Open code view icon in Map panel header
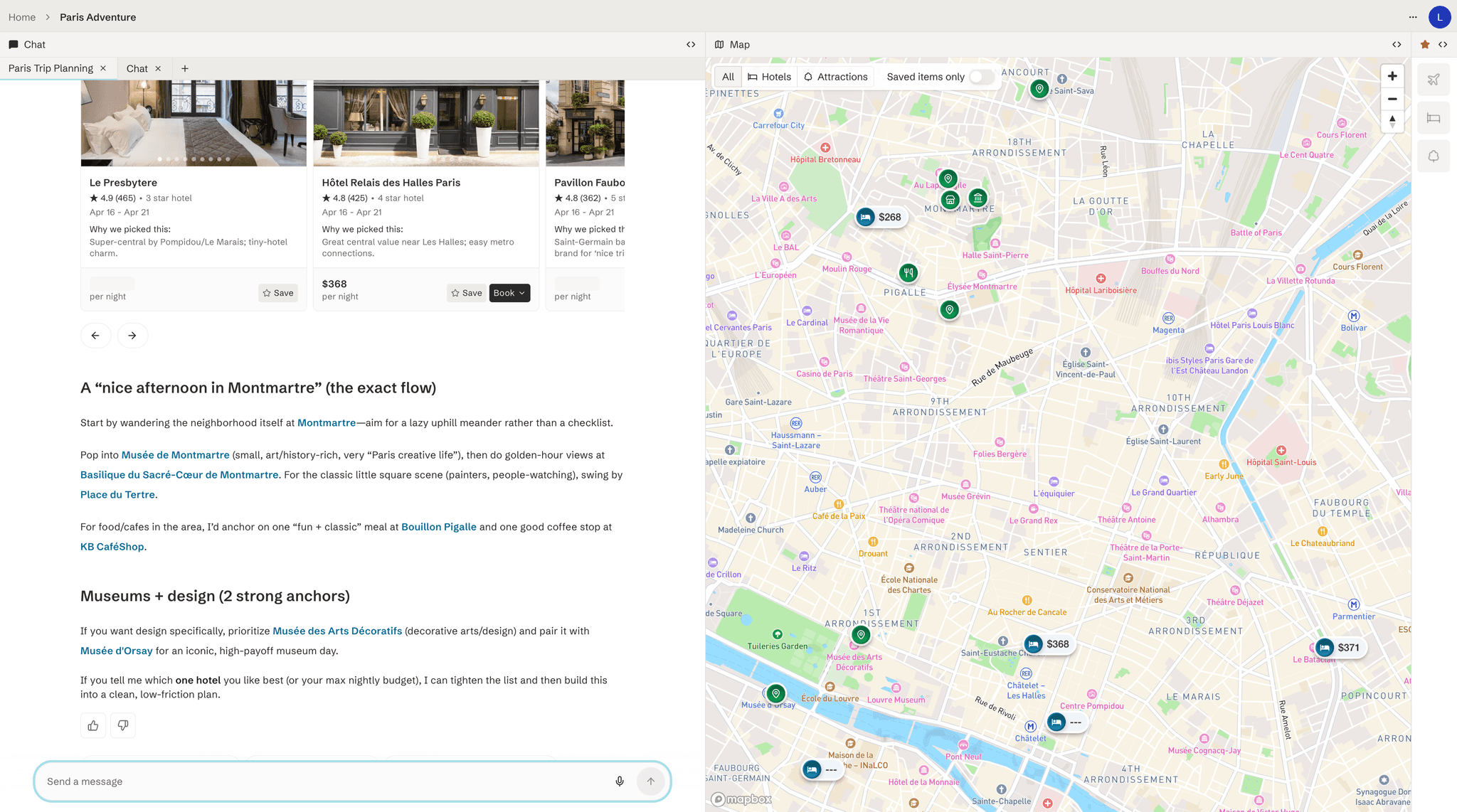 (1397, 44)
